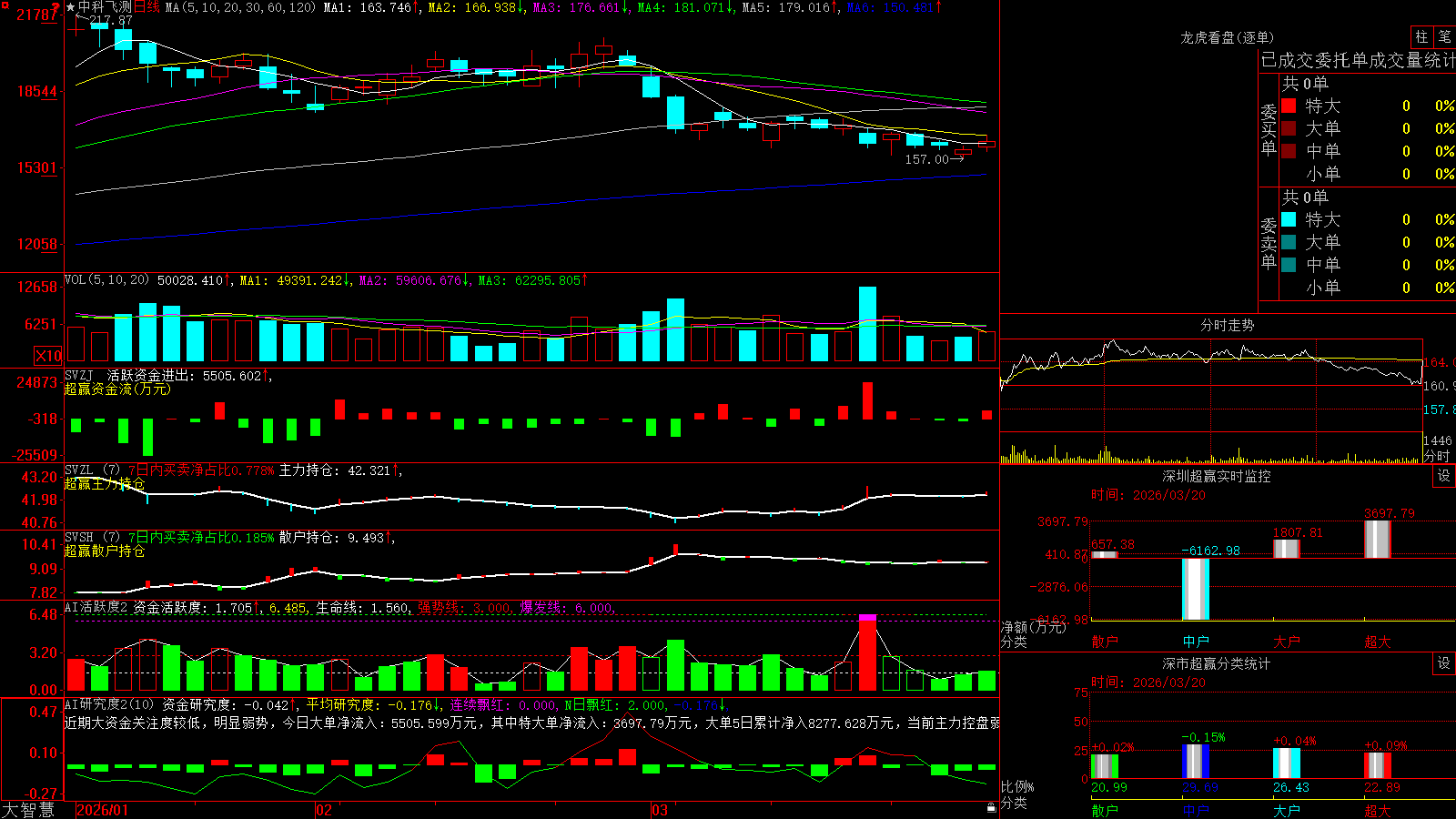The height and width of the screenshot is (819, 1456).
Task: Click the 超赢主力持仓 label
Action: coord(105,484)
